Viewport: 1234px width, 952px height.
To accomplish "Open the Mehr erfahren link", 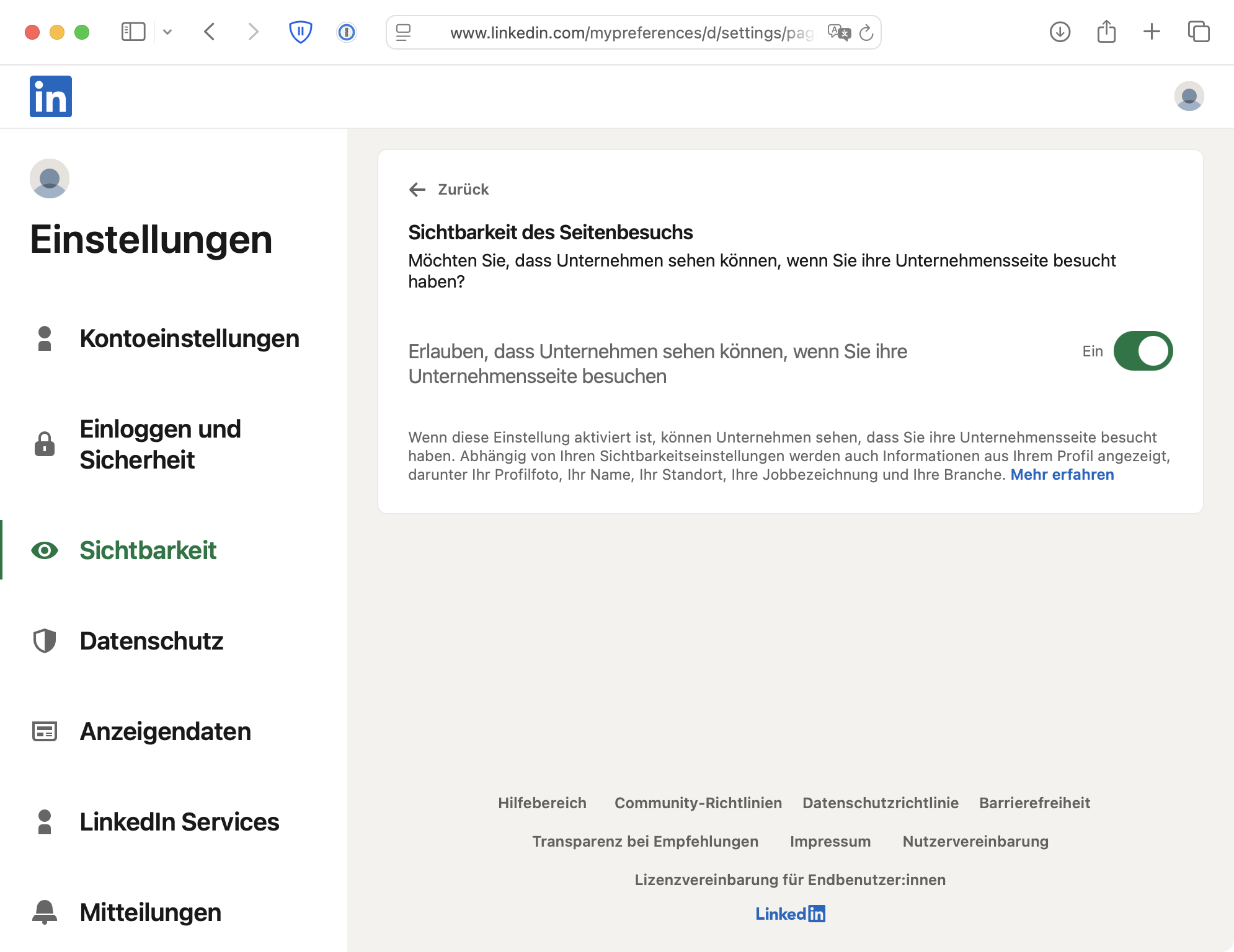I will [x=1062, y=475].
